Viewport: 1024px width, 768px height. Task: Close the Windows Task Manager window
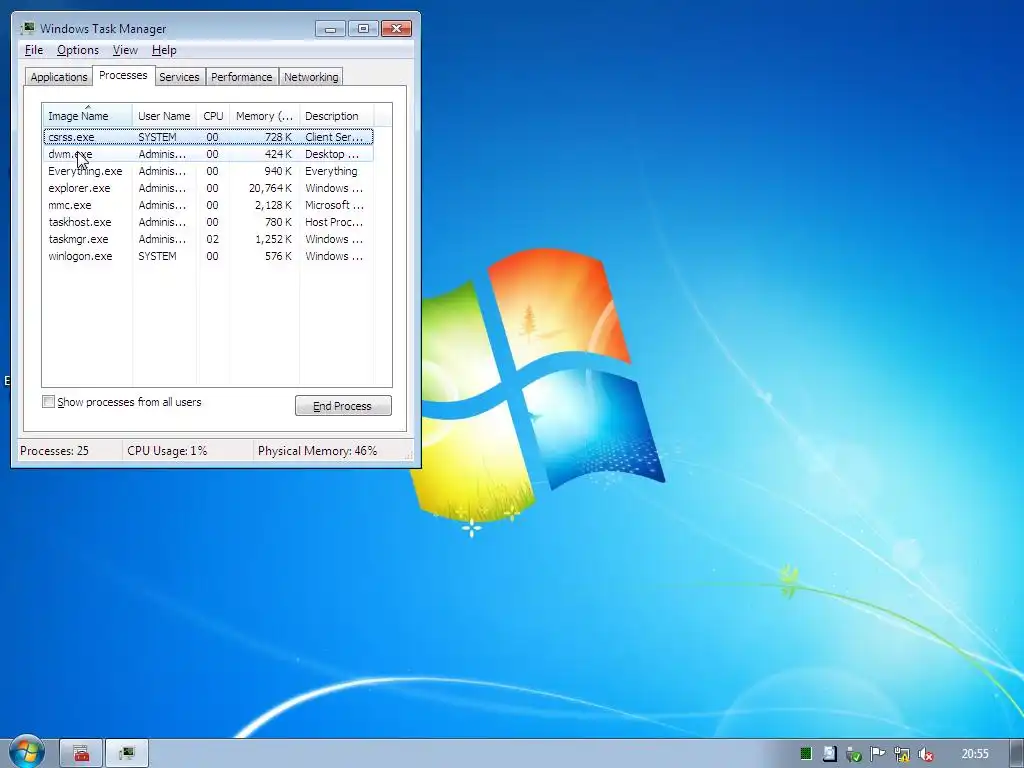396,29
